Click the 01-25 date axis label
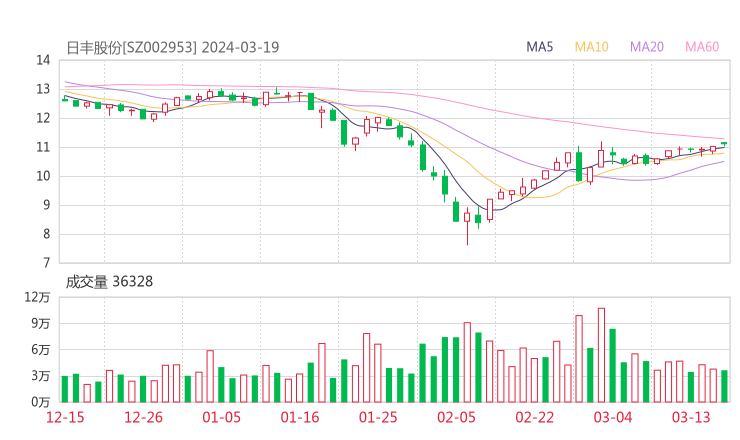The image size is (740, 440). [x=378, y=417]
